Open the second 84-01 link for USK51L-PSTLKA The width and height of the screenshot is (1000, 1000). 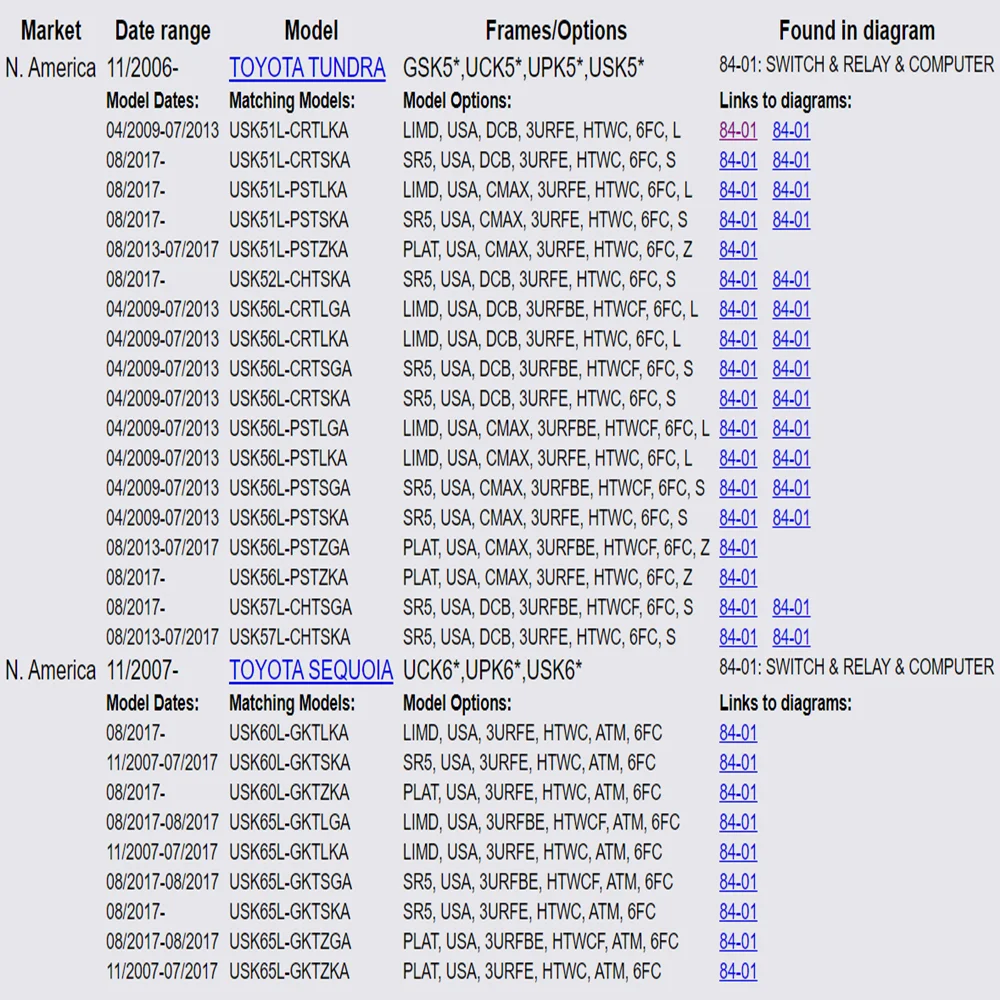791,190
